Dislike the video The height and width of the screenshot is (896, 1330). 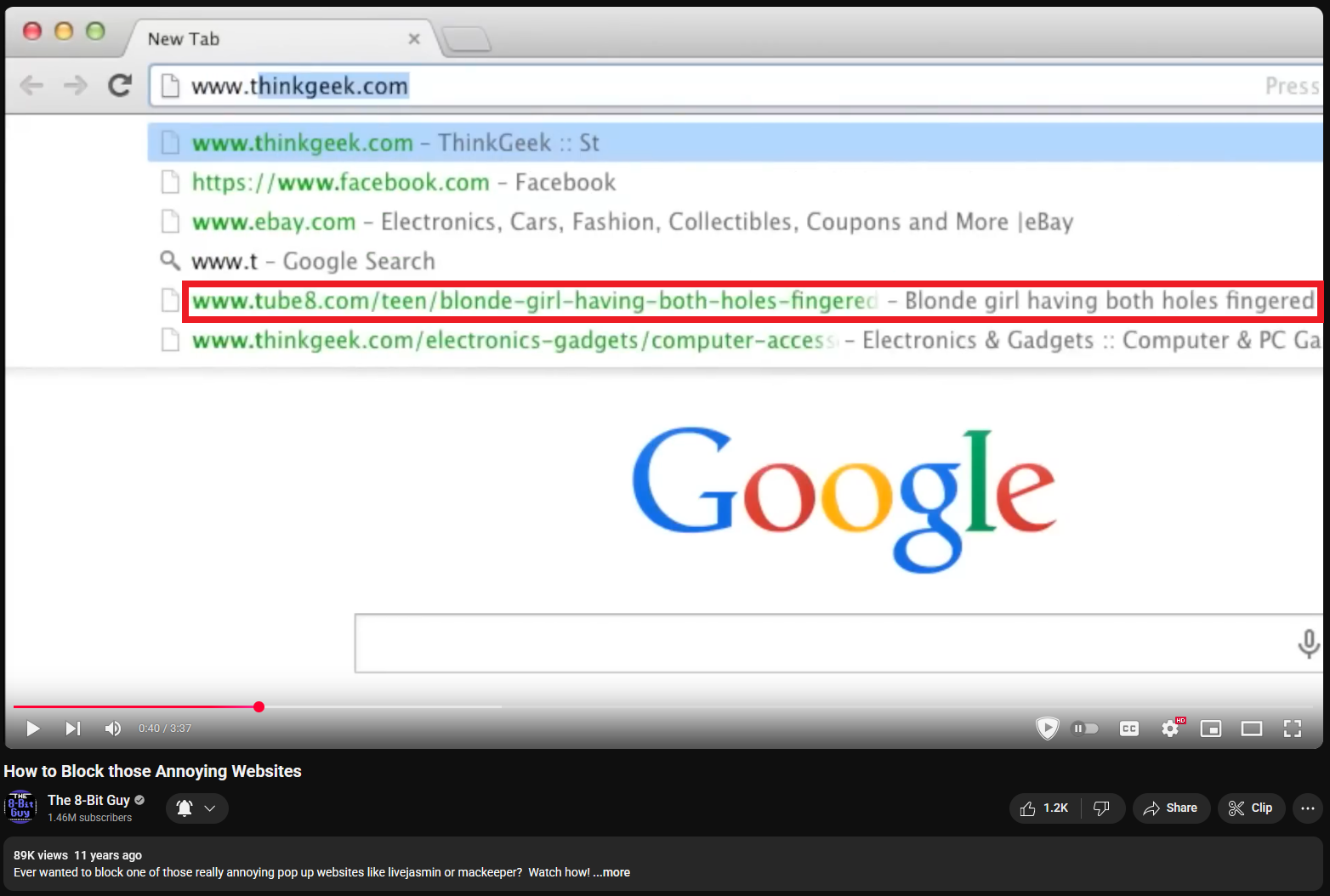tap(1102, 808)
